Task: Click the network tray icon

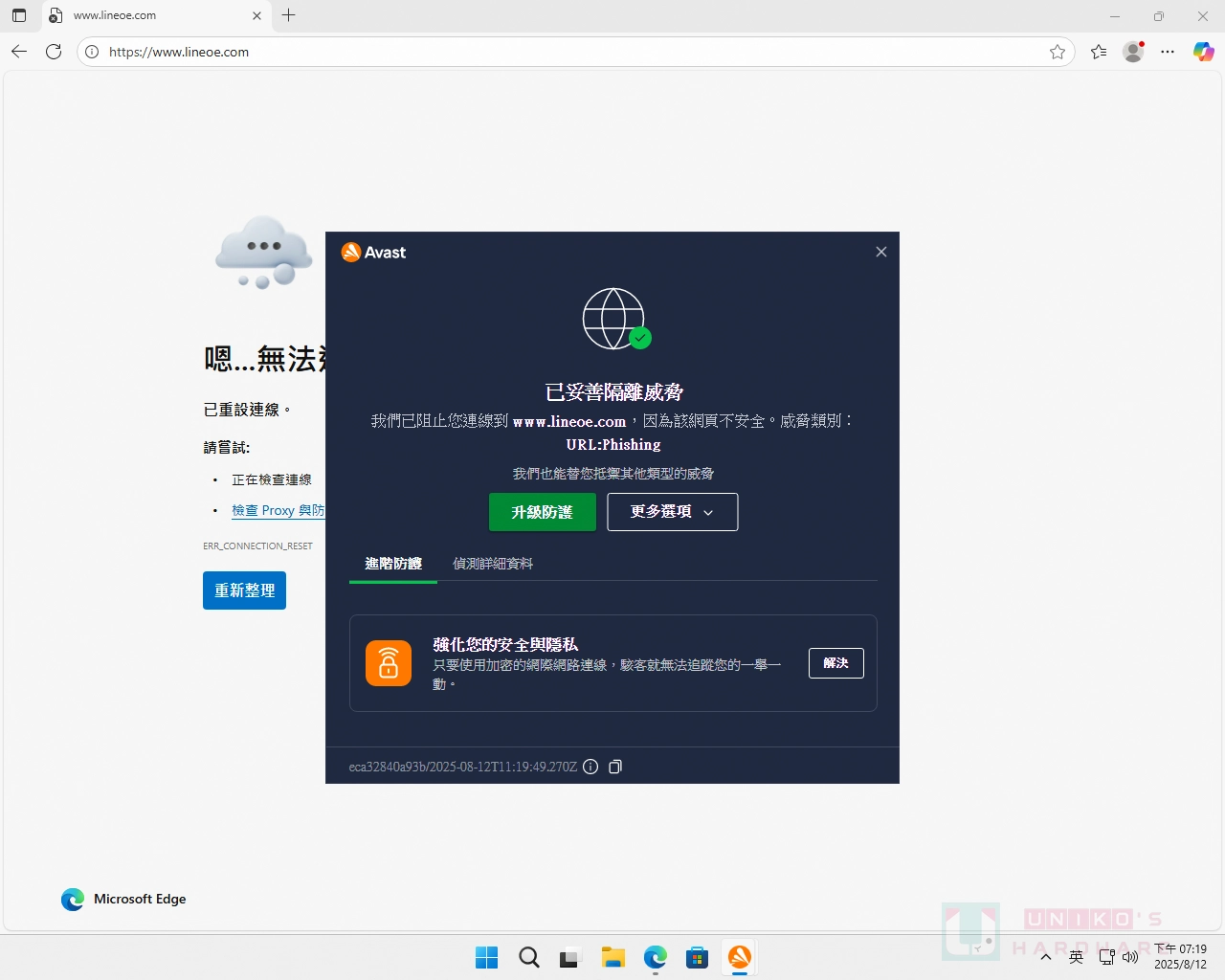Action: [1106, 957]
